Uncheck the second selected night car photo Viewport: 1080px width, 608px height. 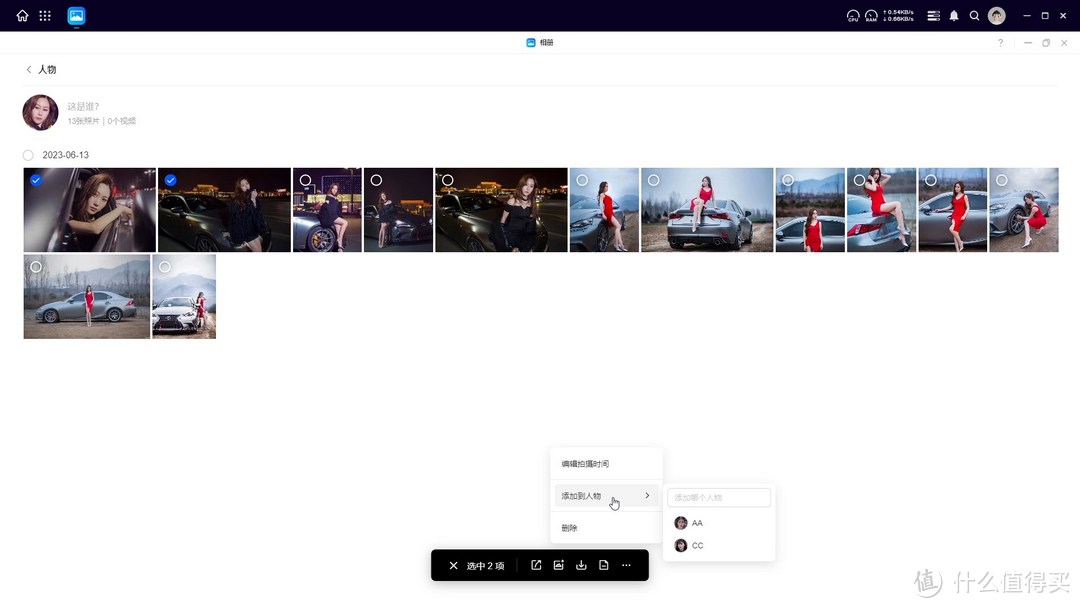tap(170, 180)
